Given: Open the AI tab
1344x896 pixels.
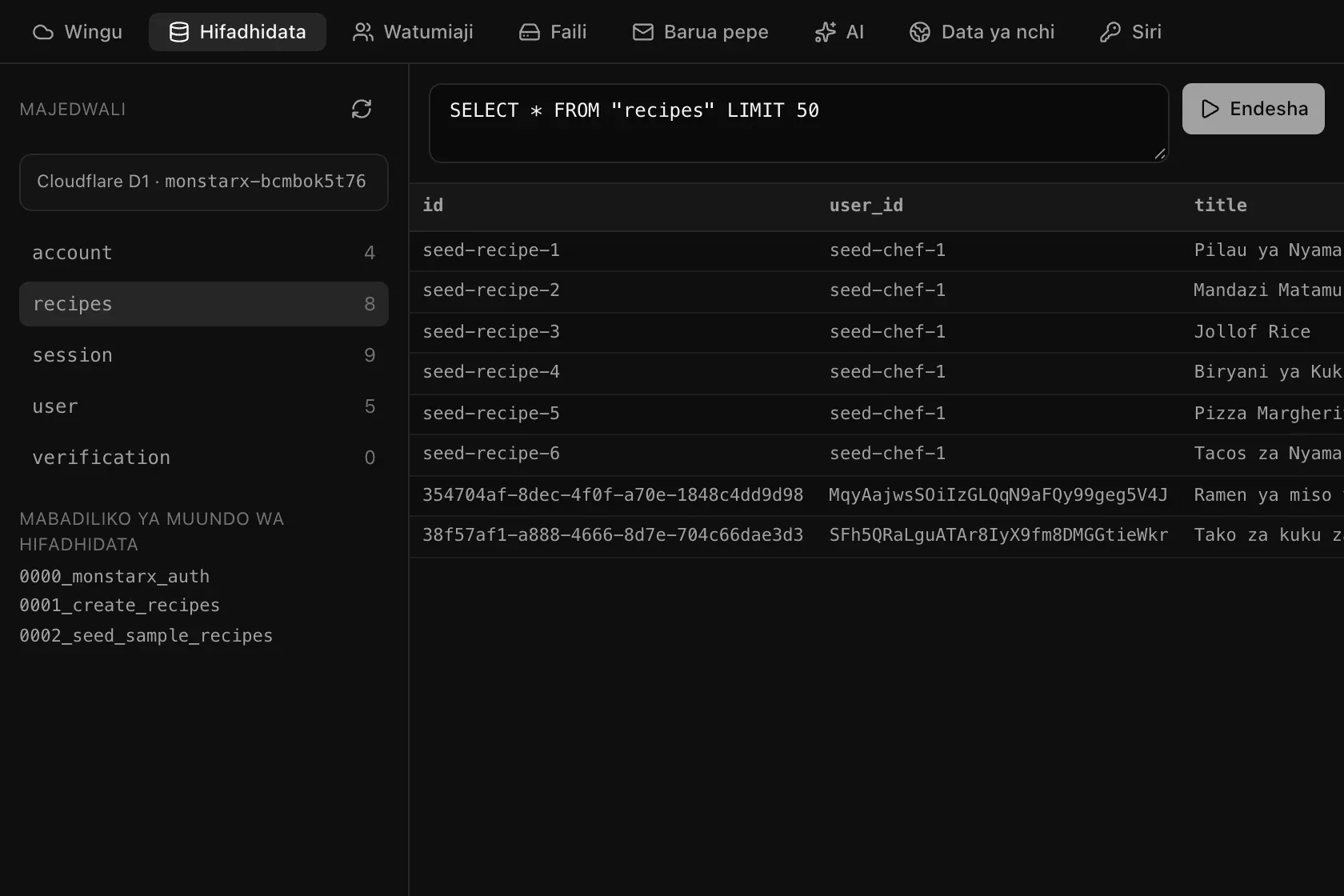Looking at the screenshot, I should [x=839, y=32].
